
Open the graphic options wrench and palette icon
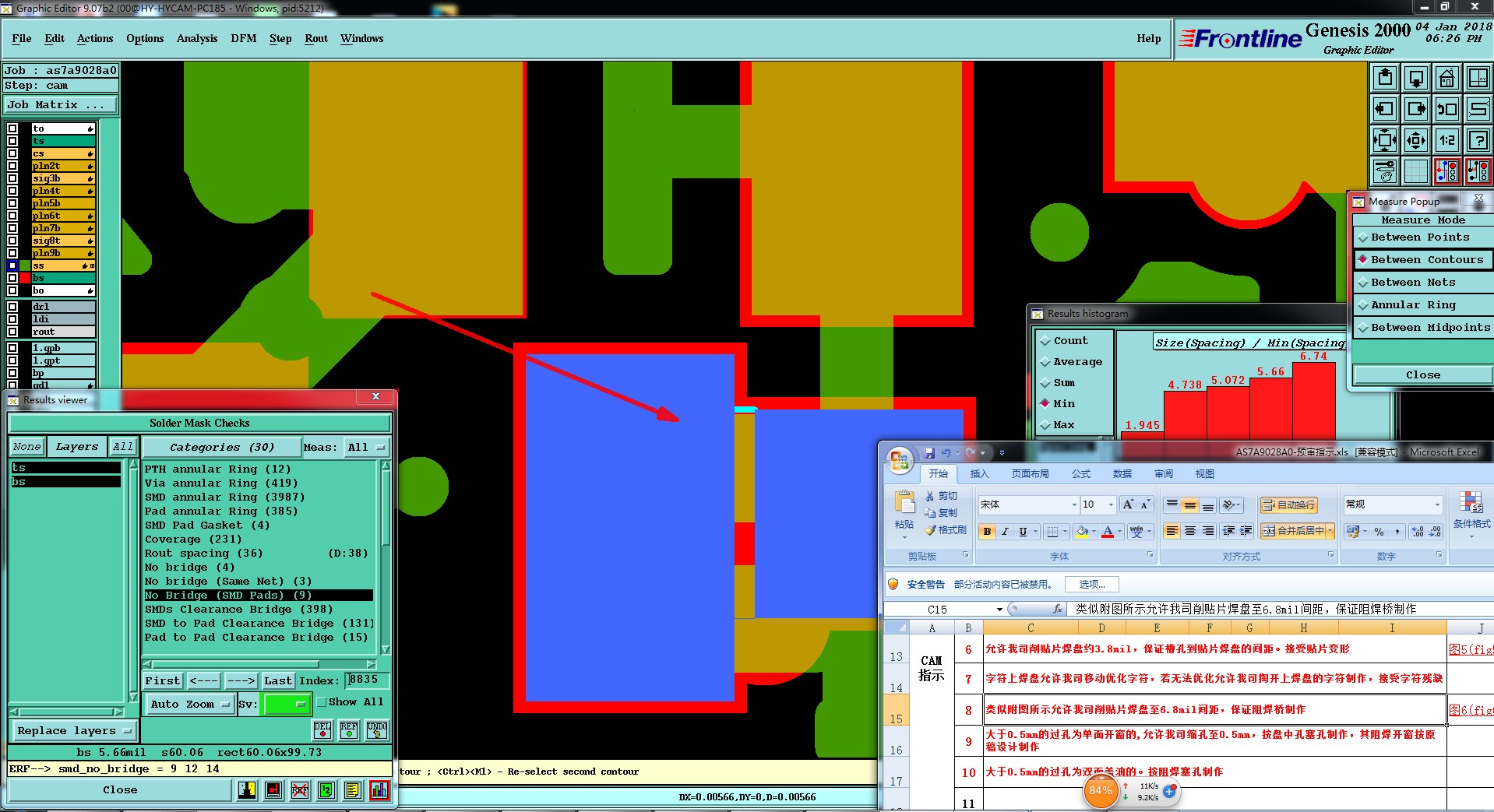click(1384, 171)
